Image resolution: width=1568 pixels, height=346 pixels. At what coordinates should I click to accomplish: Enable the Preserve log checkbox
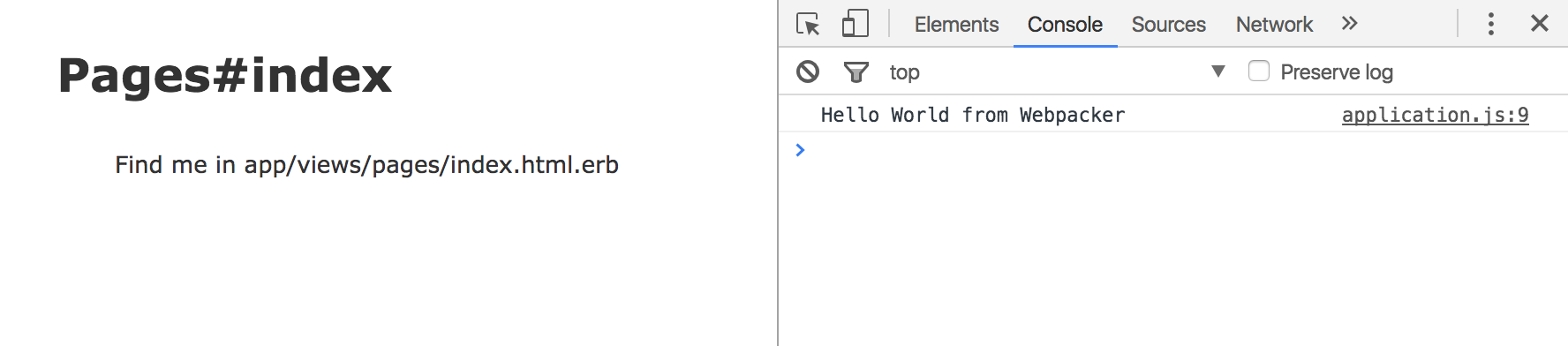coord(1259,71)
